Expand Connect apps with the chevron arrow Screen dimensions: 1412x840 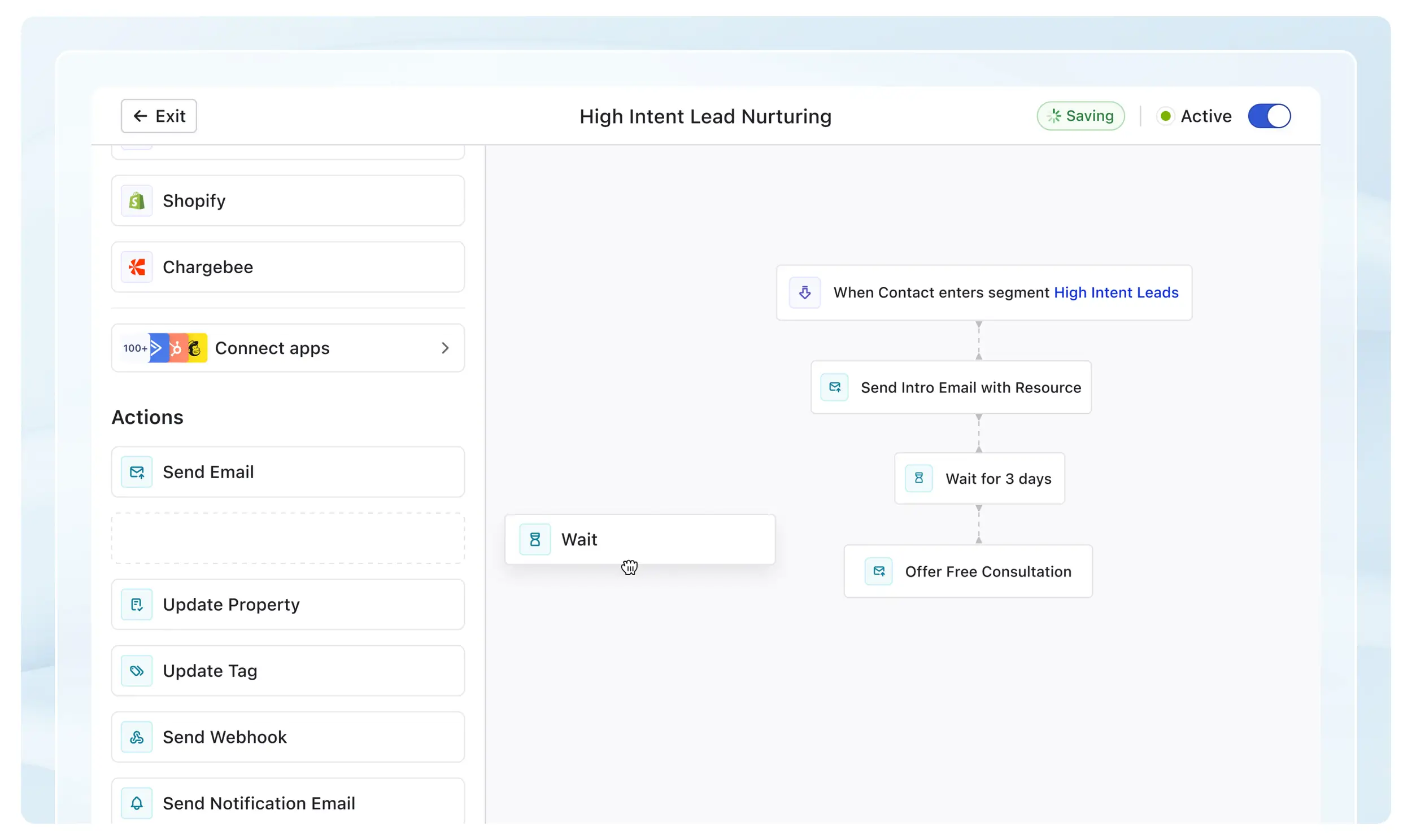tap(444, 348)
